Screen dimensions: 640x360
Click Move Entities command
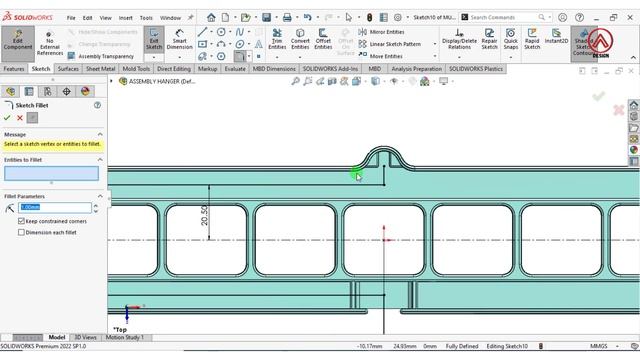pyautogui.click(x=380, y=56)
